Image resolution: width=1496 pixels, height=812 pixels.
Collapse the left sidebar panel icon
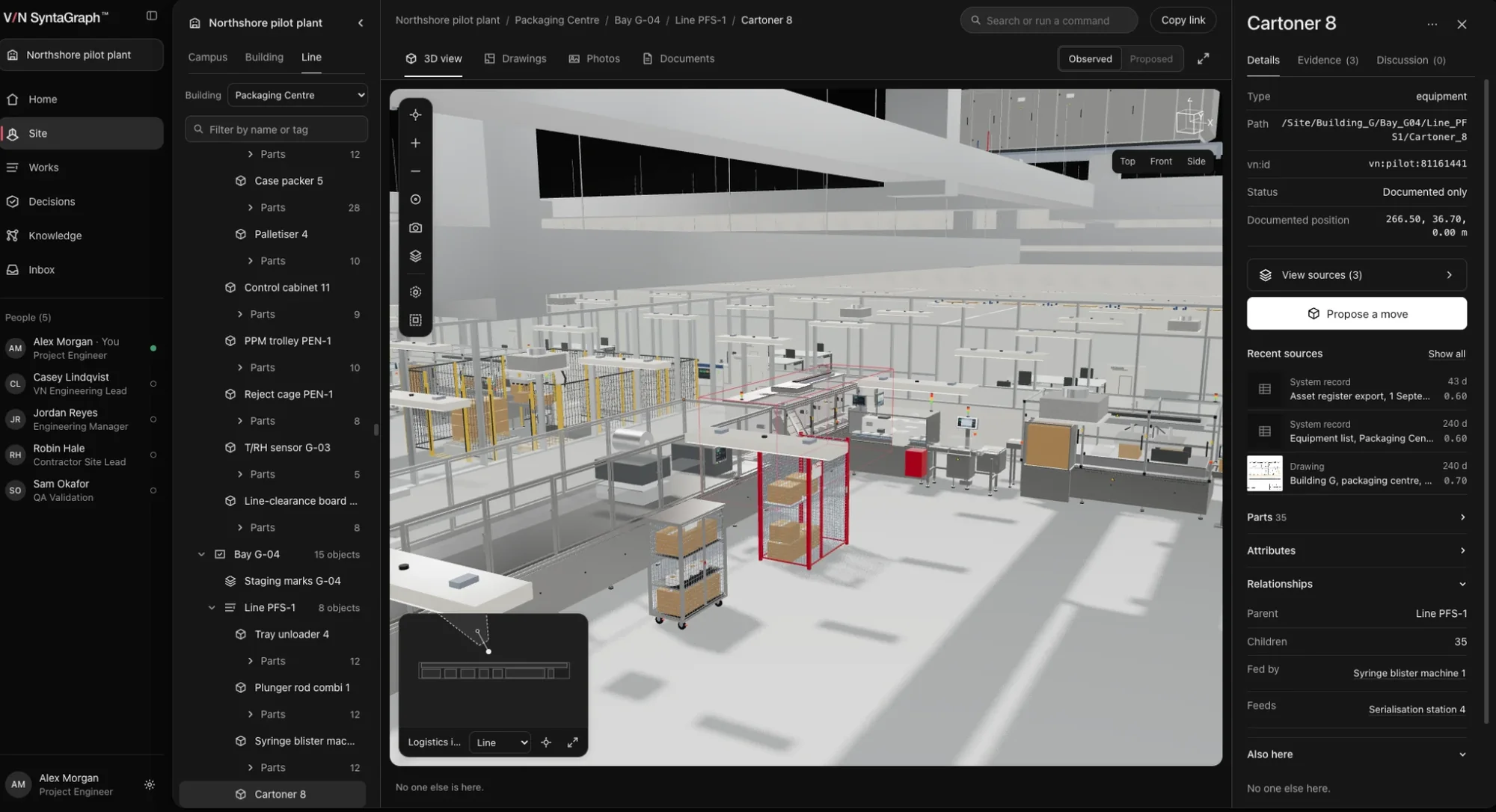(152, 16)
